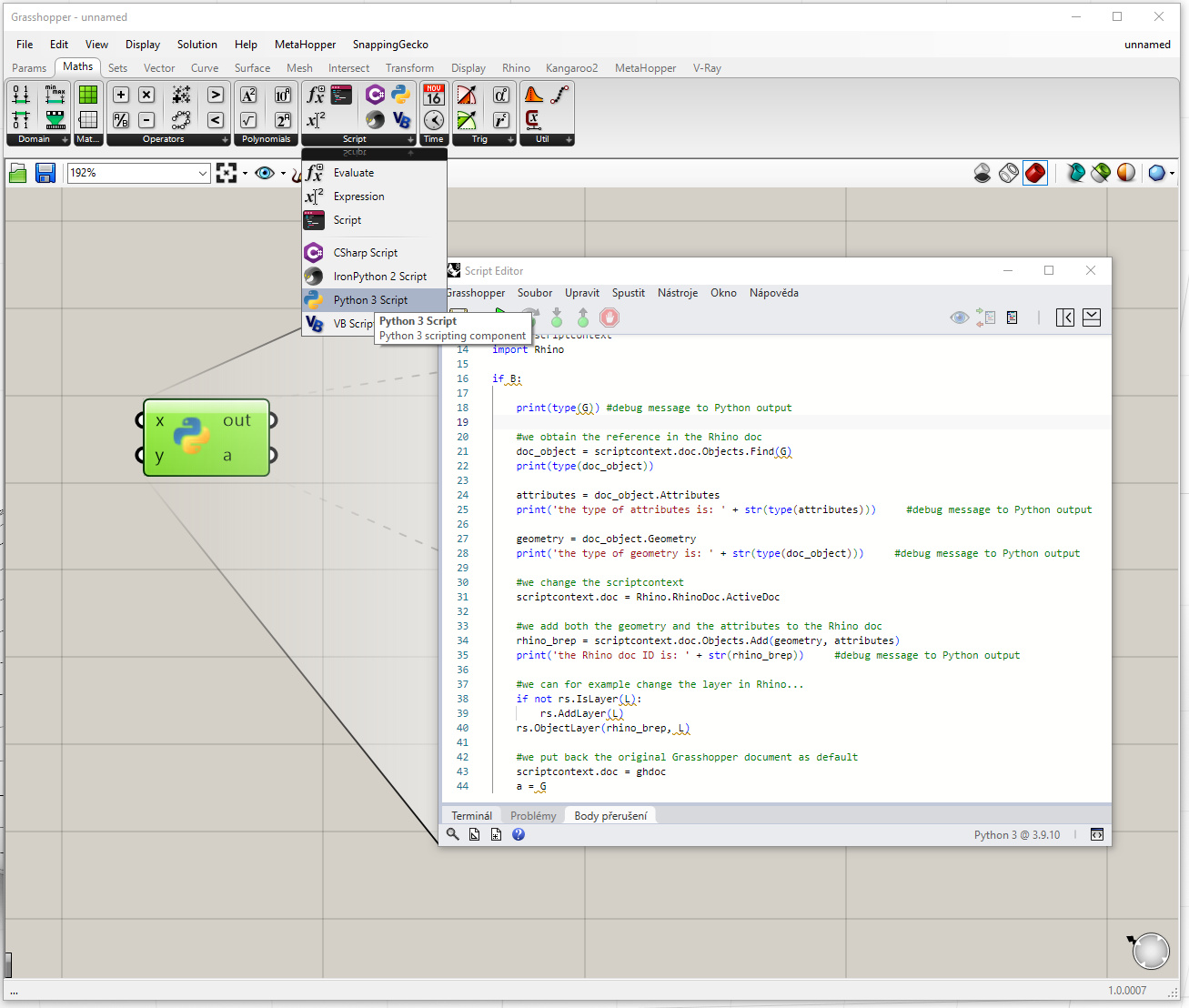Select Python 3 Script from dropdown list
This screenshot has height=1008, width=1189.
point(374,300)
